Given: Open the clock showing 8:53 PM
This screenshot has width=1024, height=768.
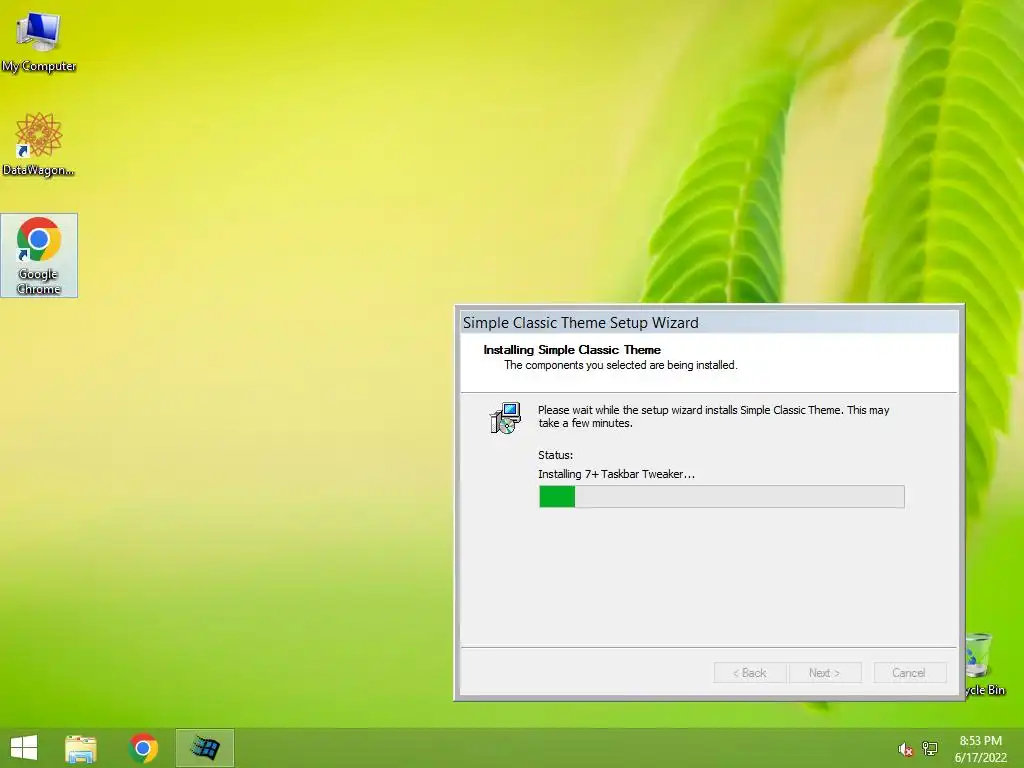Looking at the screenshot, I should [980, 749].
